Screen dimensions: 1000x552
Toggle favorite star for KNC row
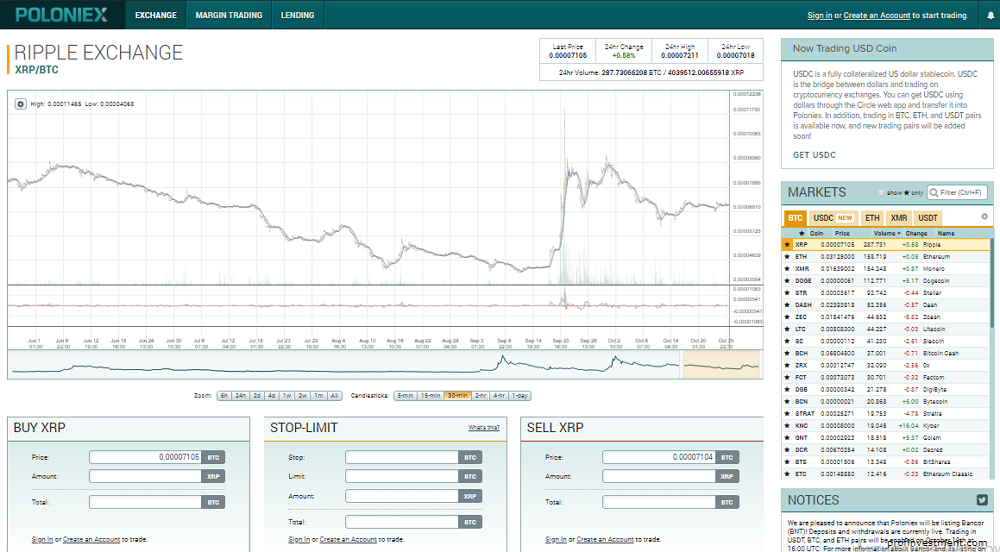pos(787,426)
